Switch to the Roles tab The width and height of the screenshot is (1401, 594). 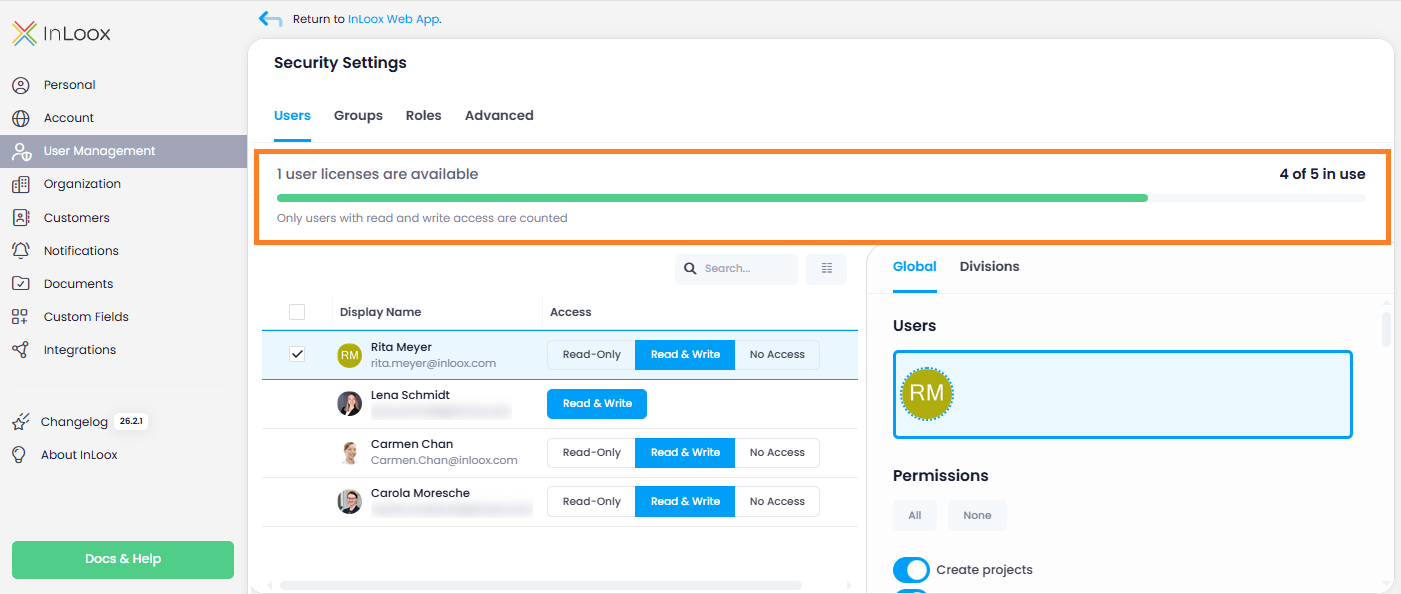click(x=424, y=116)
